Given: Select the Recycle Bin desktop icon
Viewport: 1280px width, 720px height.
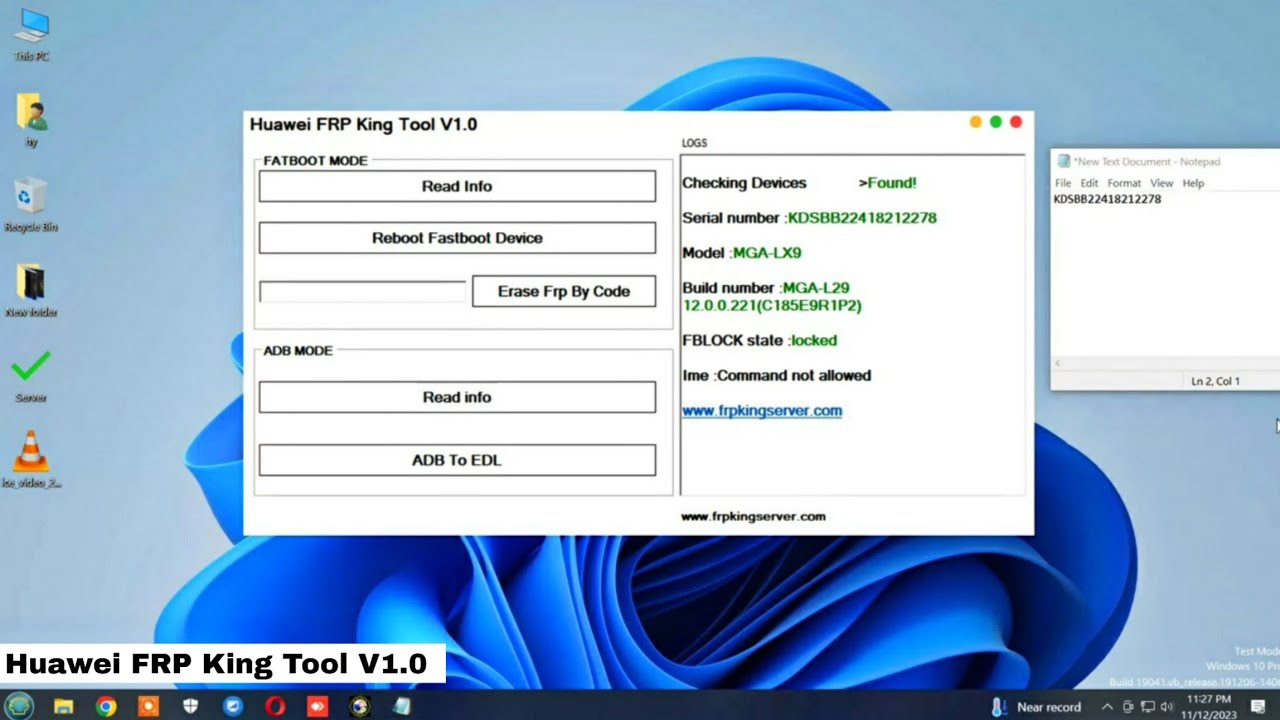Looking at the screenshot, I should [x=31, y=205].
